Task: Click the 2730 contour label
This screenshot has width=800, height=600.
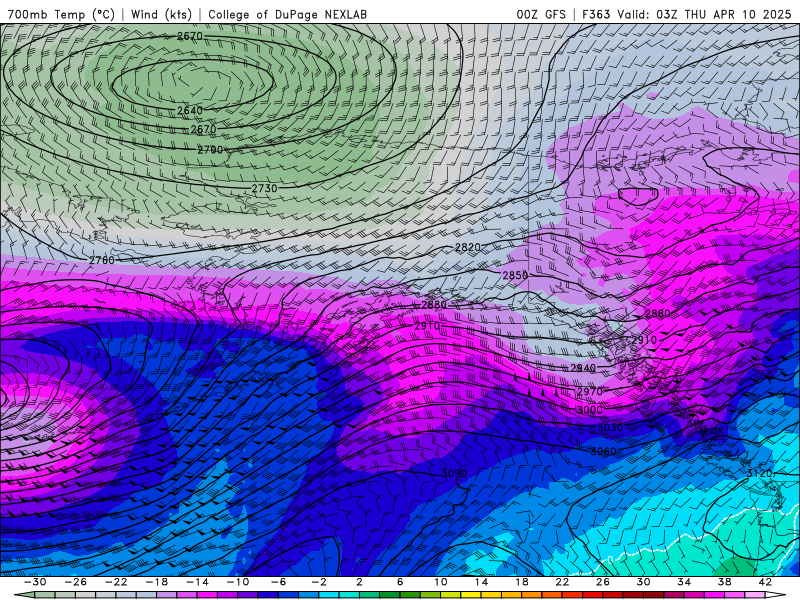Action: coord(264,188)
